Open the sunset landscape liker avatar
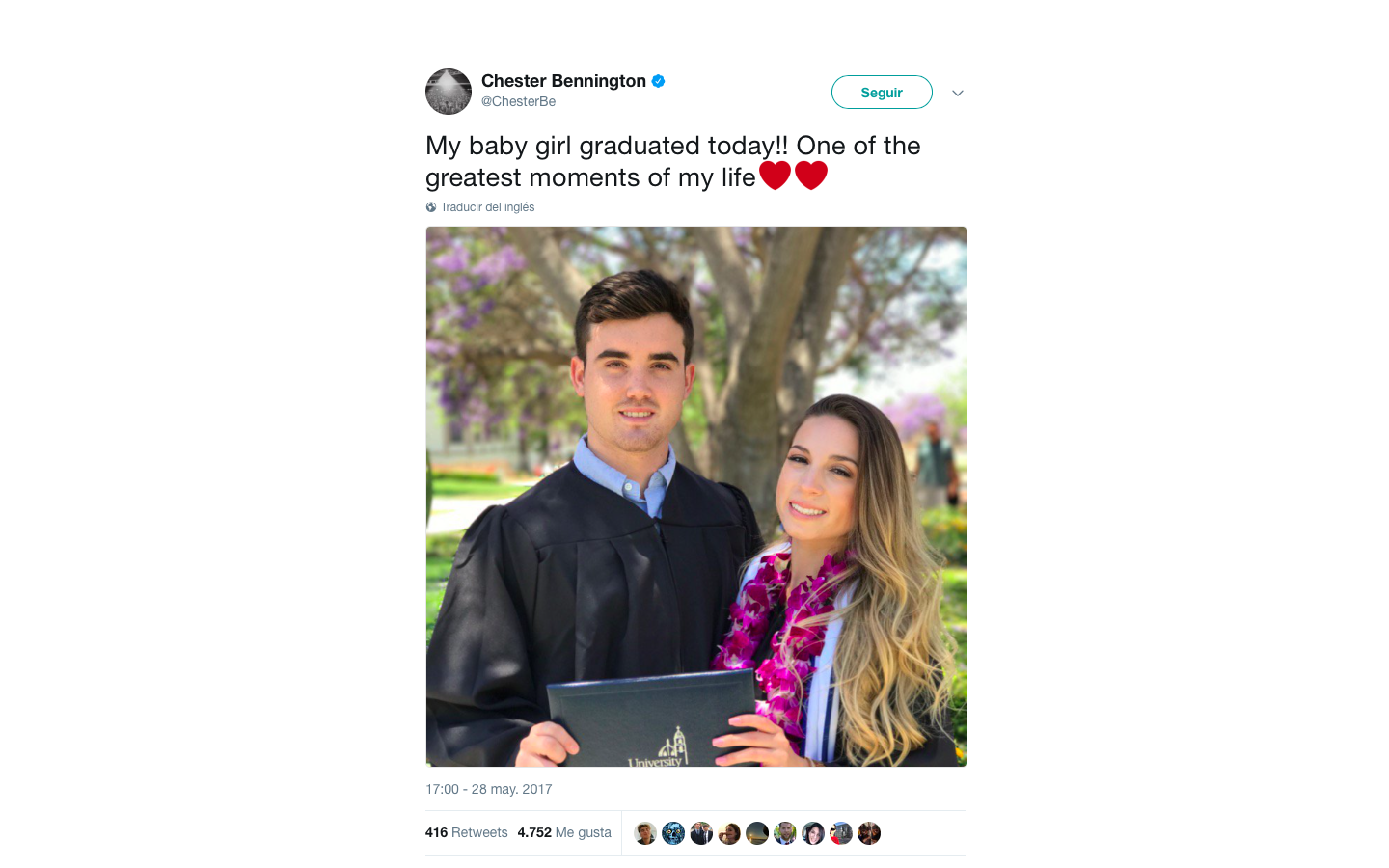This screenshot has height=868, width=1389. (x=757, y=833)
